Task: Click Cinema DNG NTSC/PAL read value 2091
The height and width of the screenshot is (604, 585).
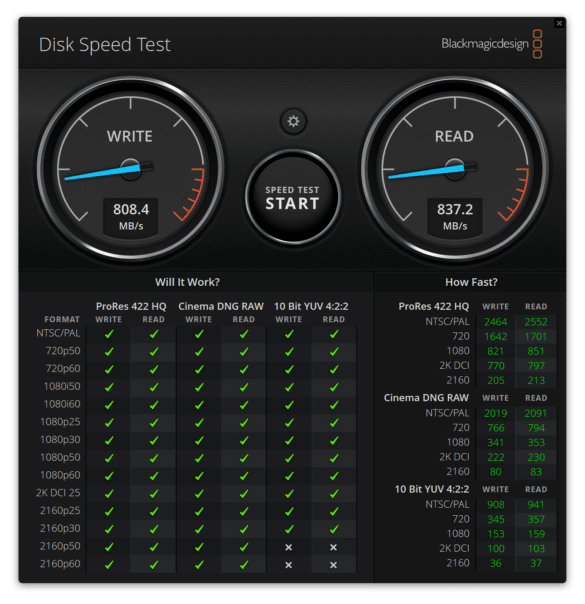Action: (536, 413)
